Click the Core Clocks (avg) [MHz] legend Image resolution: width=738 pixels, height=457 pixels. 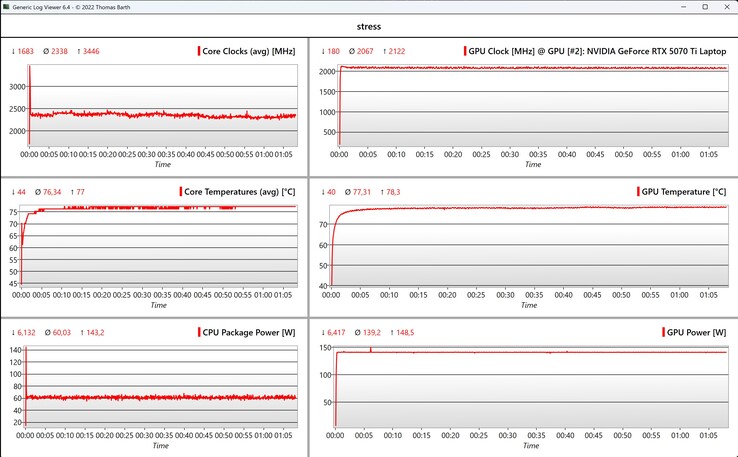coord(249,51)
